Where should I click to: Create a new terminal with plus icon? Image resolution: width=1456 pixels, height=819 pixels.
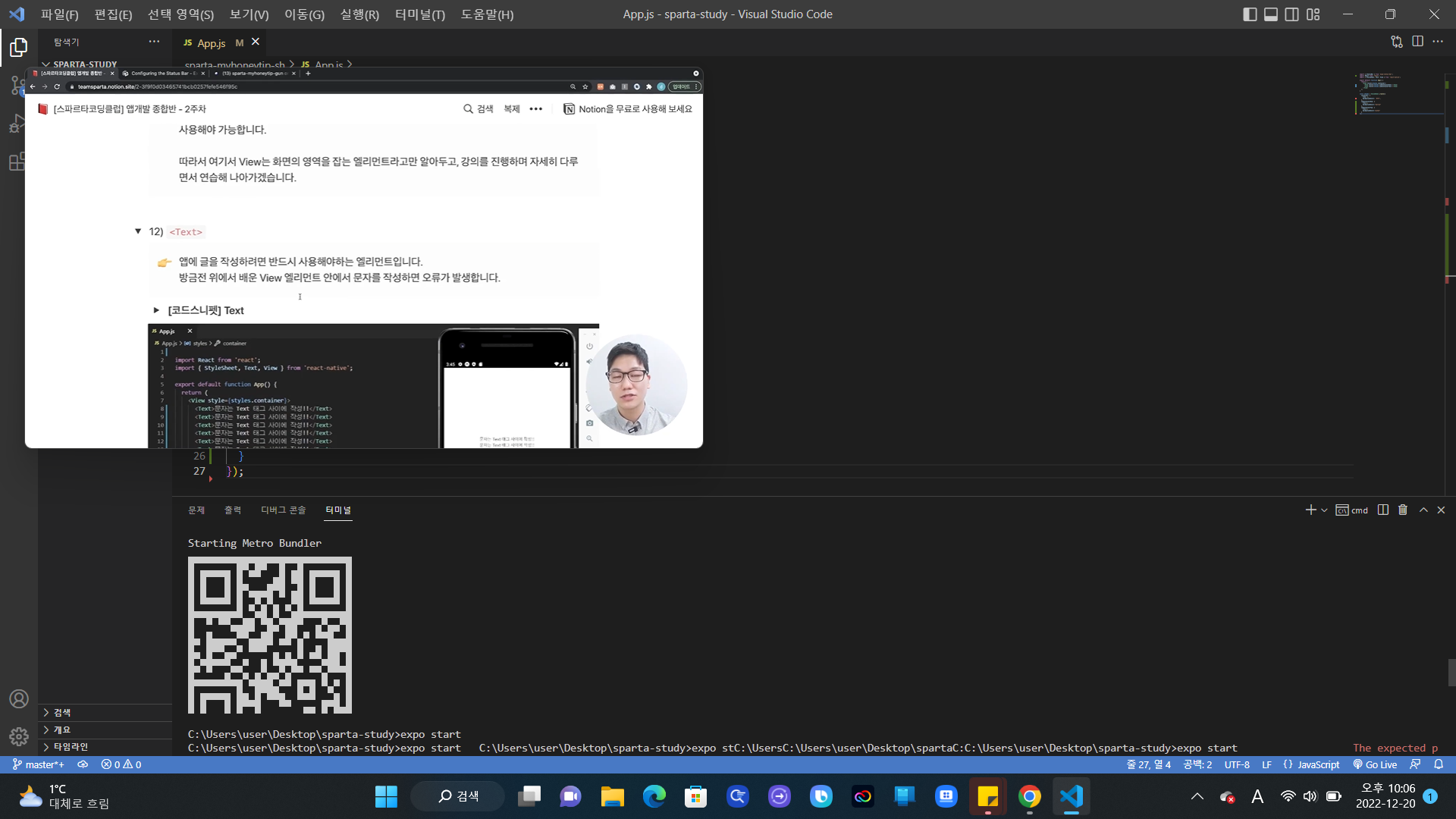pyautogui.click(x=1310, y=510)
